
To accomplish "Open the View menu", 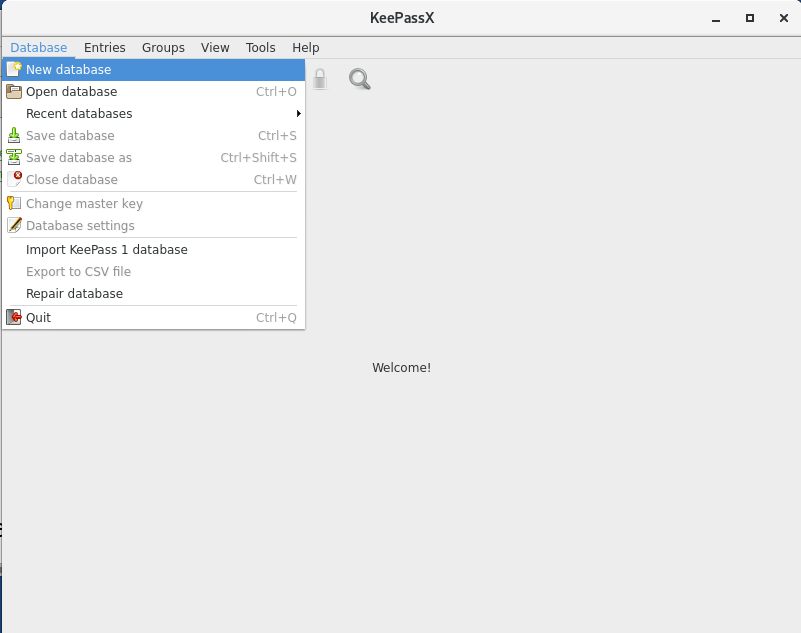I will pos(215,48).
